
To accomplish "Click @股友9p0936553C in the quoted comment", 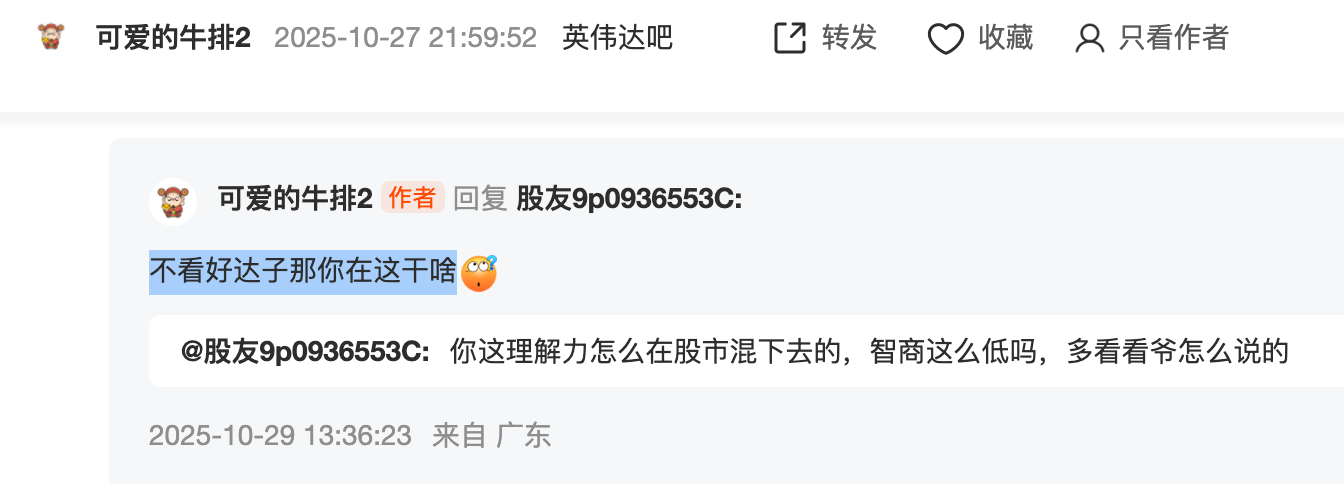I will click(306, 351).
